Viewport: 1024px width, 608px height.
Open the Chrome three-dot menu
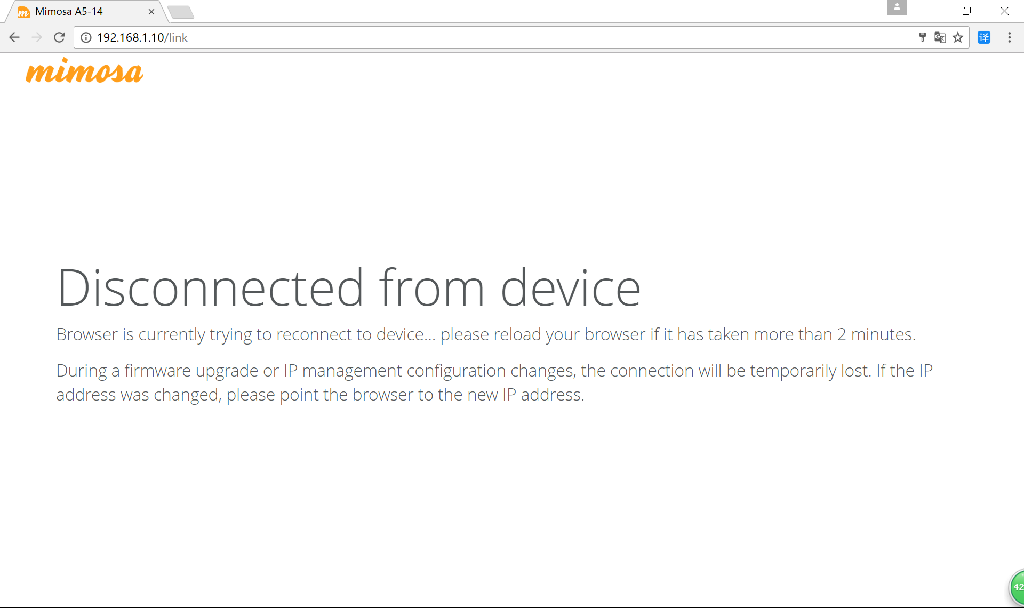click(1010, 38)
